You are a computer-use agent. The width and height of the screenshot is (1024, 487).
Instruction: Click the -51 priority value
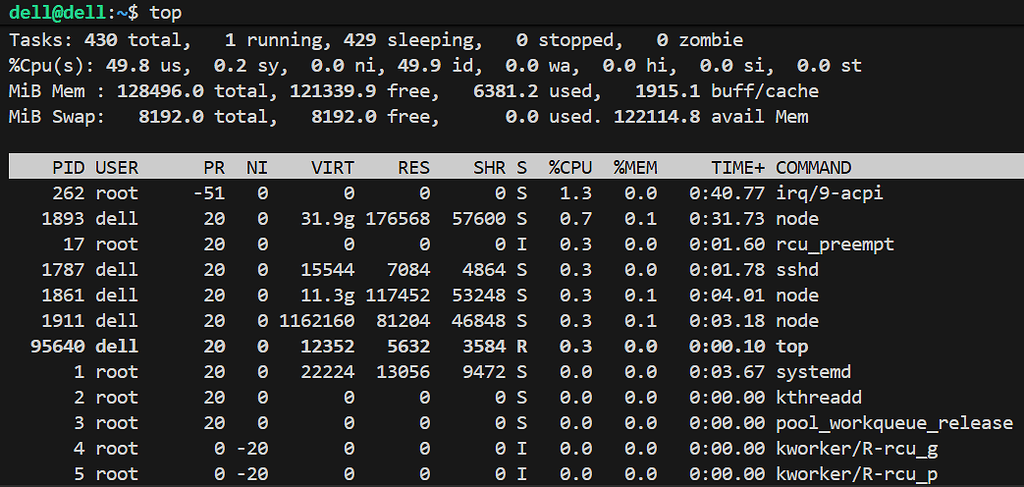click(209, 193)
